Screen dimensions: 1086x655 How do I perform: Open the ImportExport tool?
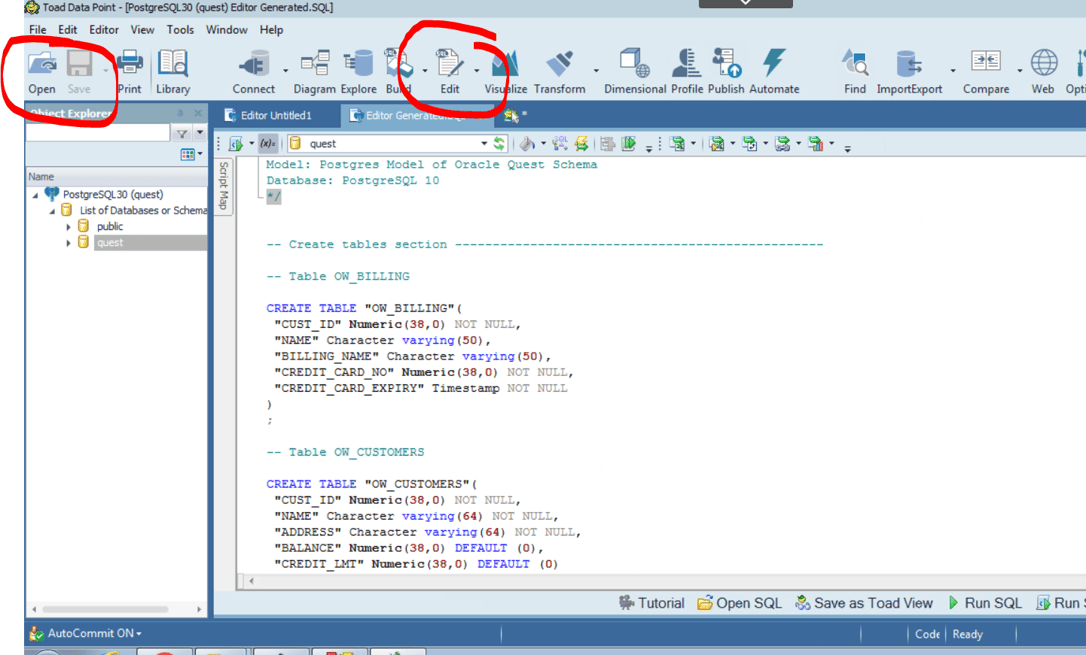point(909,72)
